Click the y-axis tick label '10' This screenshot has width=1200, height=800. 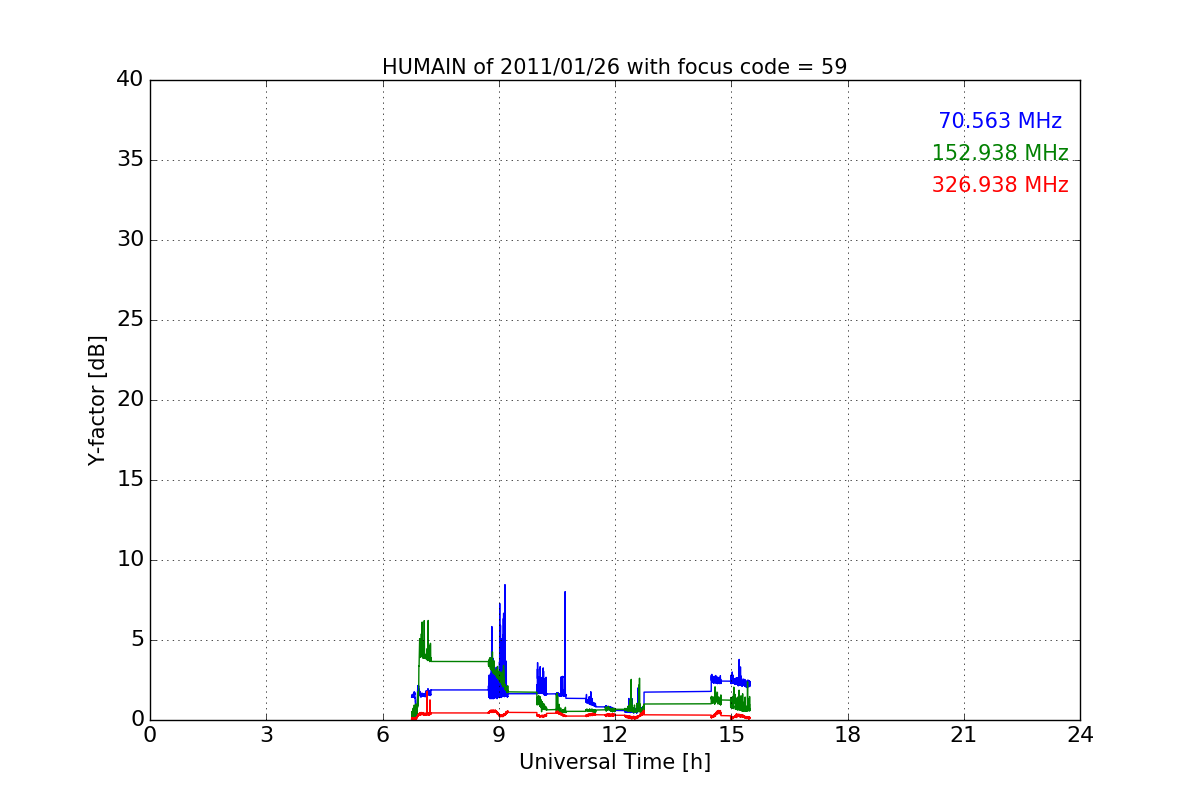[x=130, y=560]
